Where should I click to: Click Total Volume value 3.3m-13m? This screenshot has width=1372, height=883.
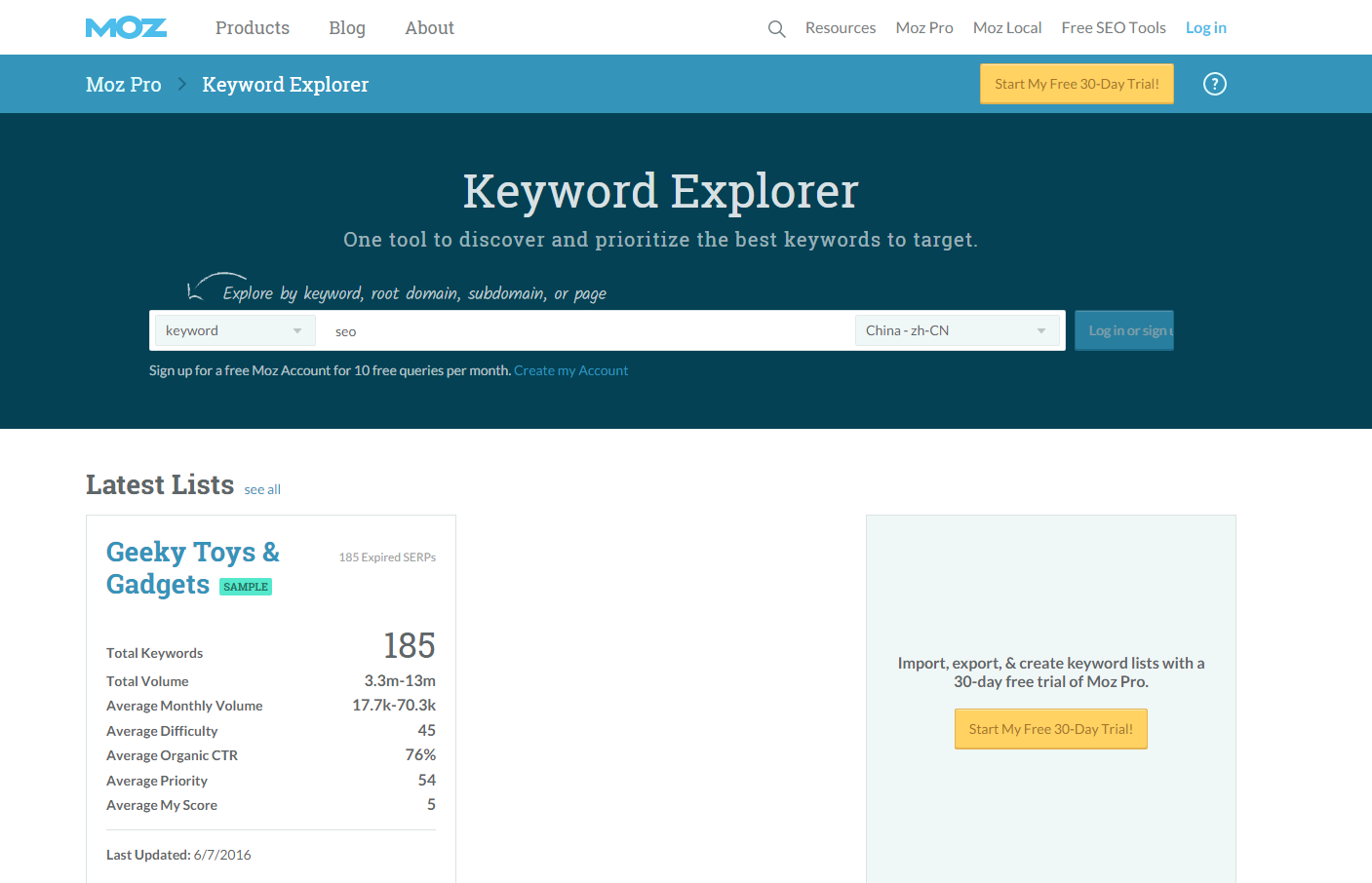coord(400,680)
